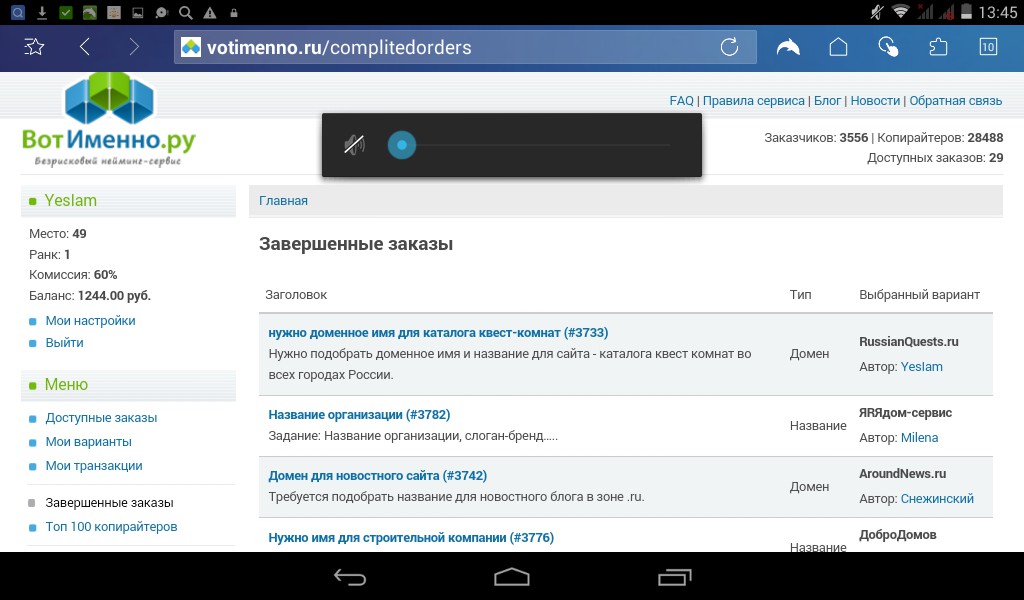The width and height of the screenshot is (1024, 600).
Task: Click the Главная breadcrumb link
Action: point(283,200)
